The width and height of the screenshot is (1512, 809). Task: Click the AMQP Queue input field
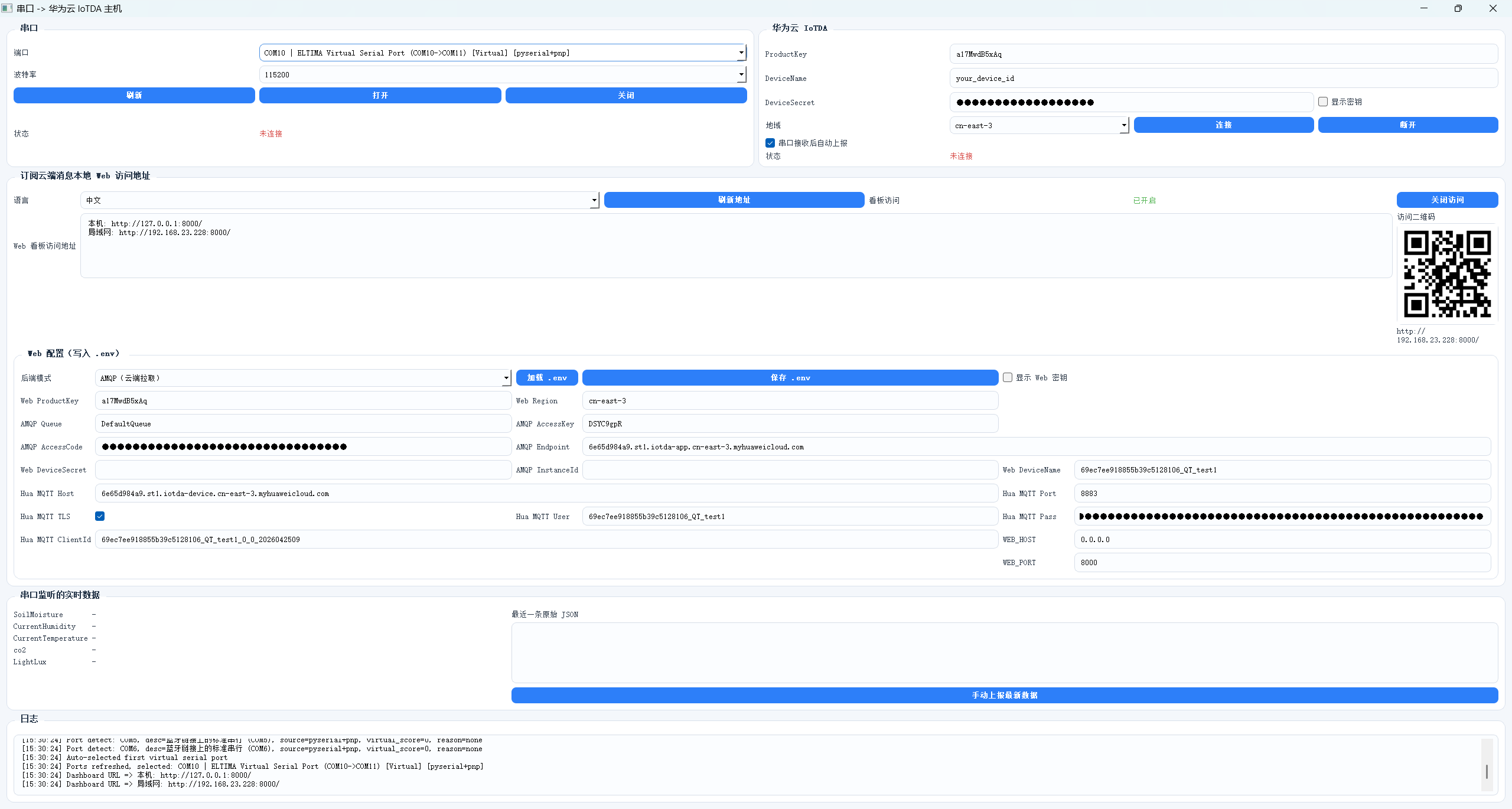303,423
